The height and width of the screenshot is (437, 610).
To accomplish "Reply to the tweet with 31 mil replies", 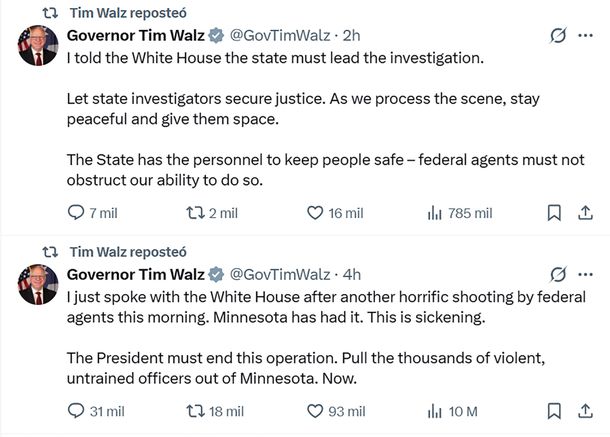I will [x=76, y=411].
